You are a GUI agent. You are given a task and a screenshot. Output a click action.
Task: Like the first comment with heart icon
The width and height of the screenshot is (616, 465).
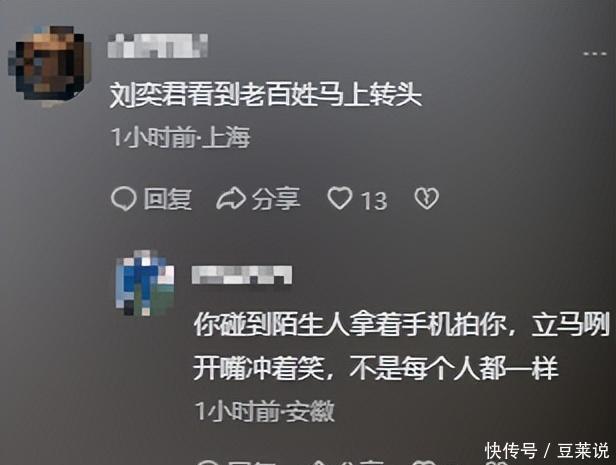tap(340, 198)
